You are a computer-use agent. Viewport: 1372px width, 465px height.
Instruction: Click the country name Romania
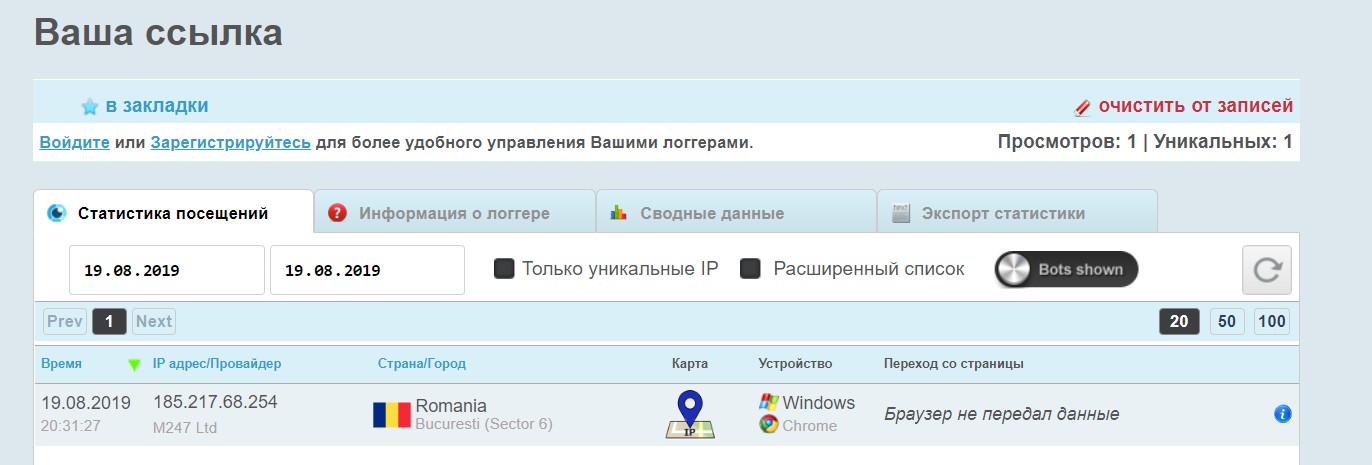451,405
